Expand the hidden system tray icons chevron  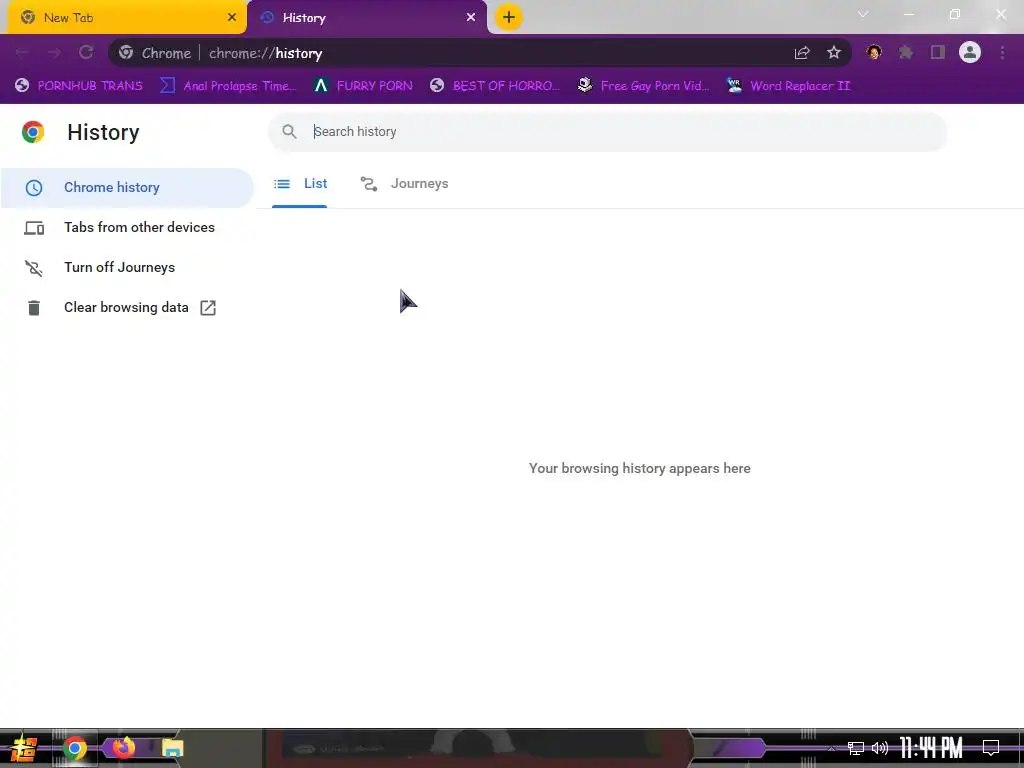[831, 748]
